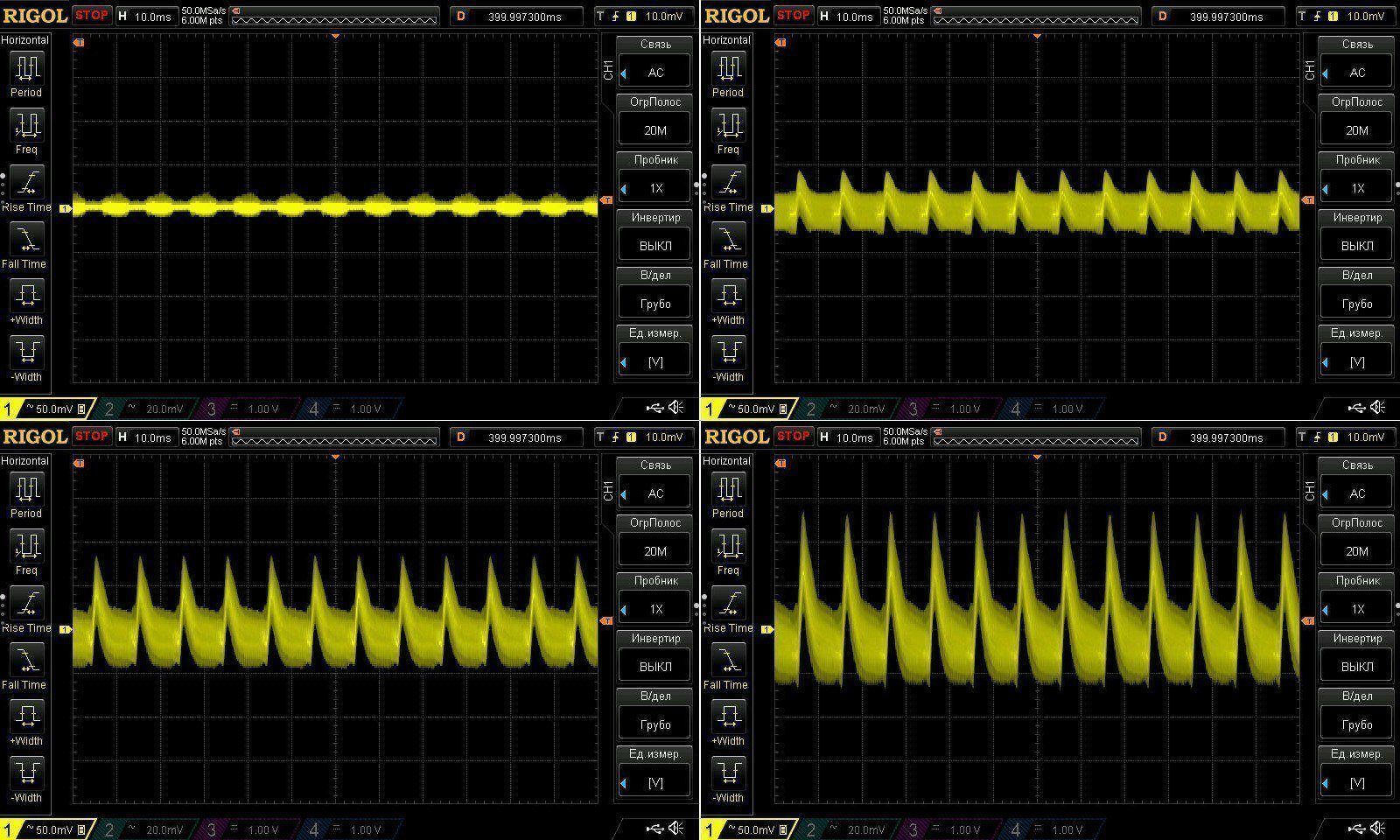Toggle Инвертир ВЫКЛ setting in top-left panel

point(654,245)
